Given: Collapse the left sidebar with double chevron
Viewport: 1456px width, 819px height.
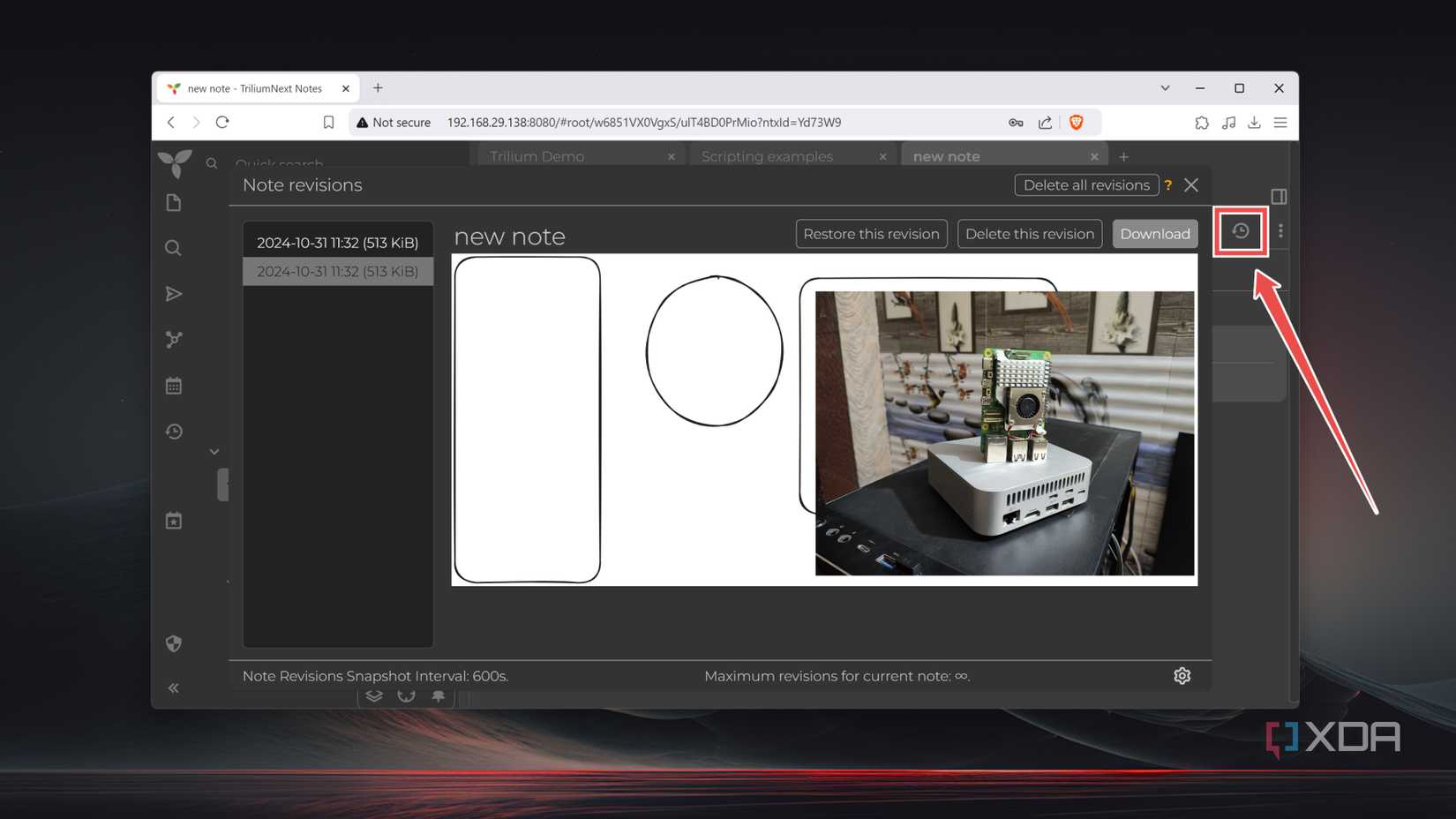Looking at the screenshot, I should (x=174, y=688).
